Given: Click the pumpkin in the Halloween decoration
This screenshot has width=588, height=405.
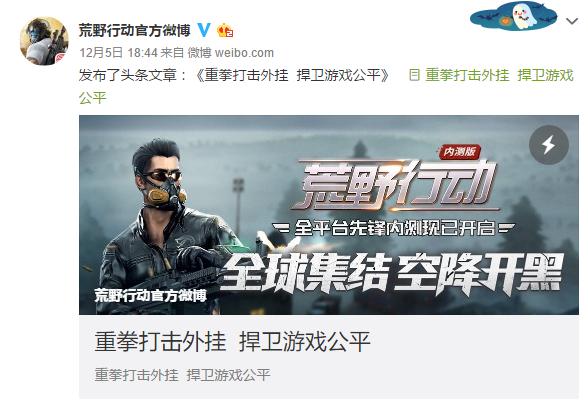Looking at the screenshot, I should (506, 21).
